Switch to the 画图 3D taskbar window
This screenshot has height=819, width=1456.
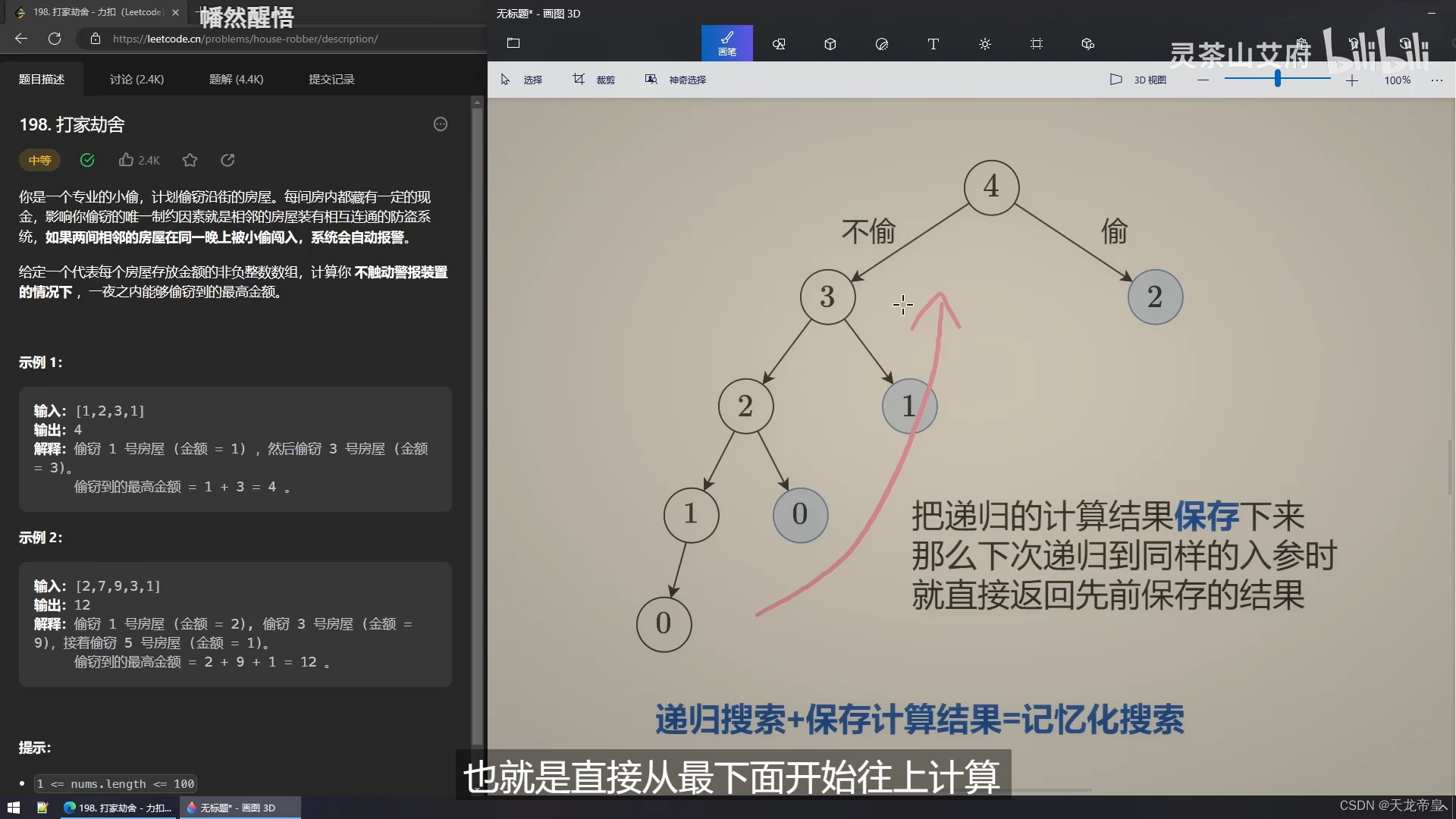click(x=240, y=808)
